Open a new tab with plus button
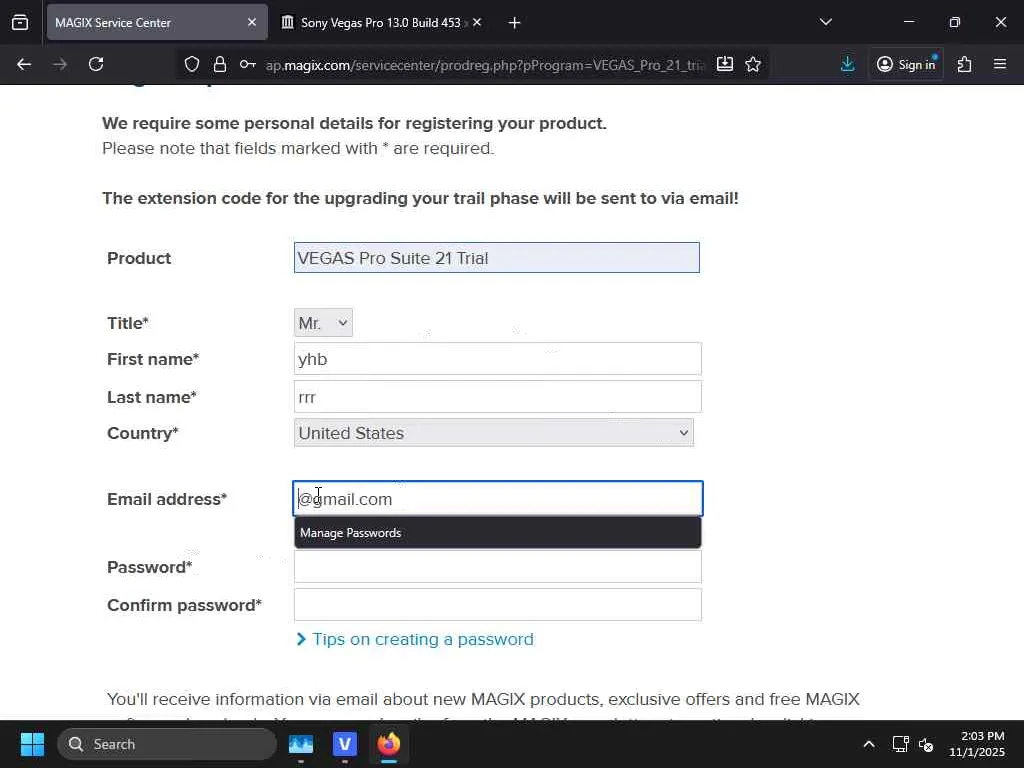The height and width of the screenshot is (768, 1024). click(x=515, y=23)
